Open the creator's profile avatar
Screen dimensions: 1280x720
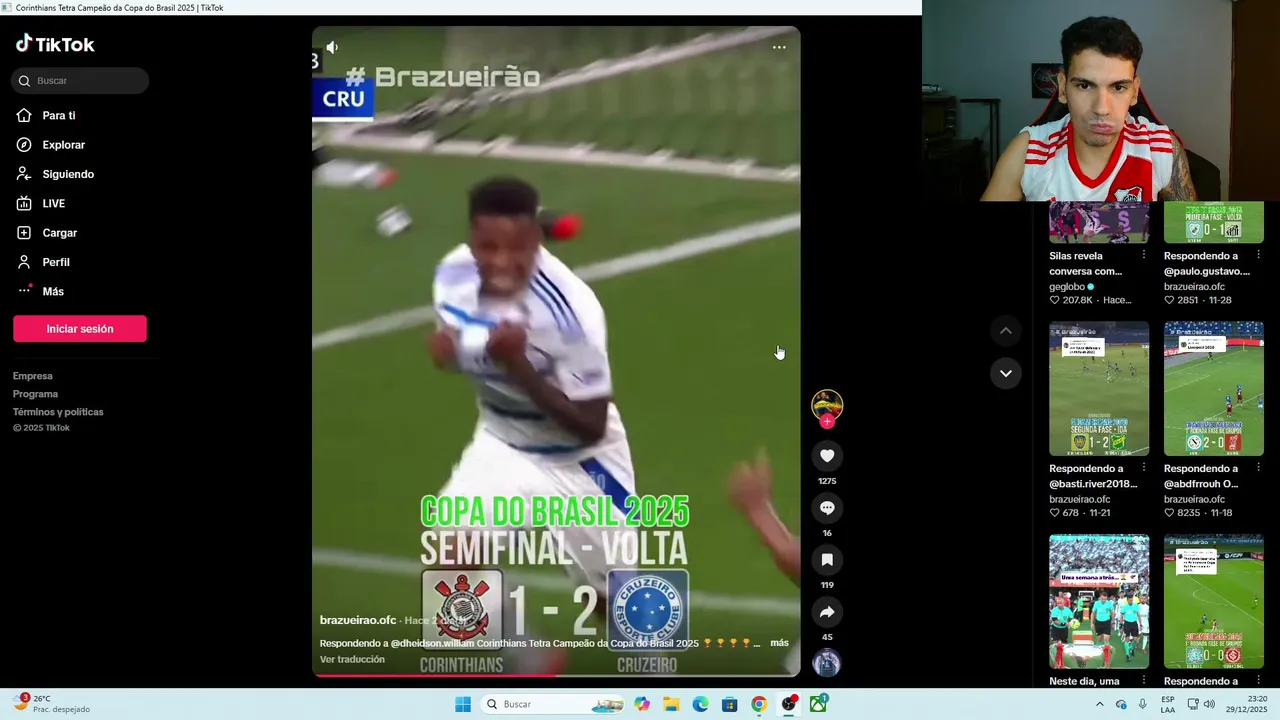click(x=827, y=405)
